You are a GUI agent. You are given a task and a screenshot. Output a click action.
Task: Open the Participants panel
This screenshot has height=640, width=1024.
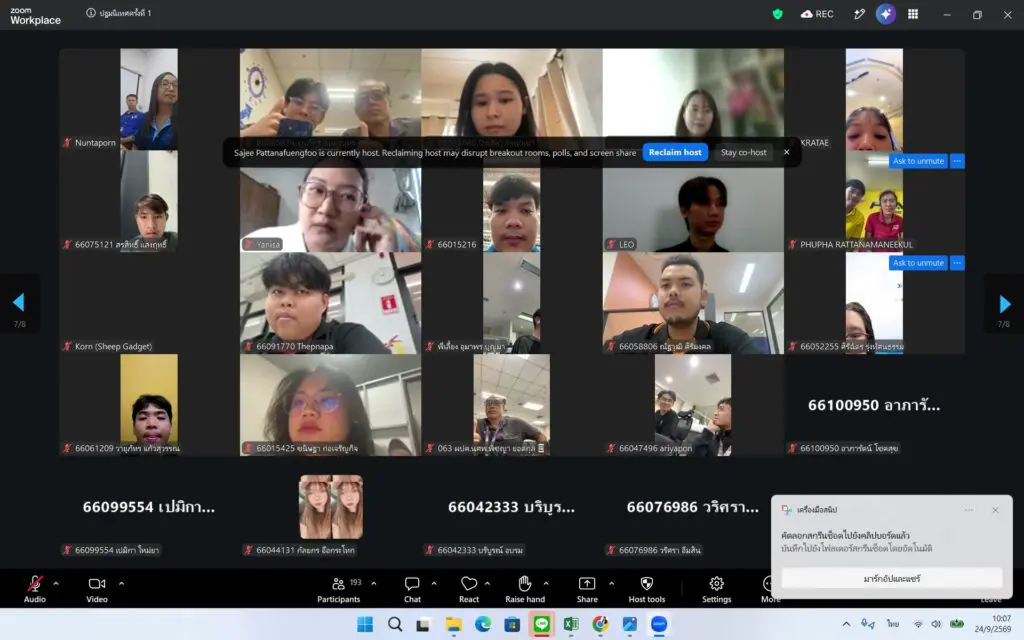(x=338, y=590)
